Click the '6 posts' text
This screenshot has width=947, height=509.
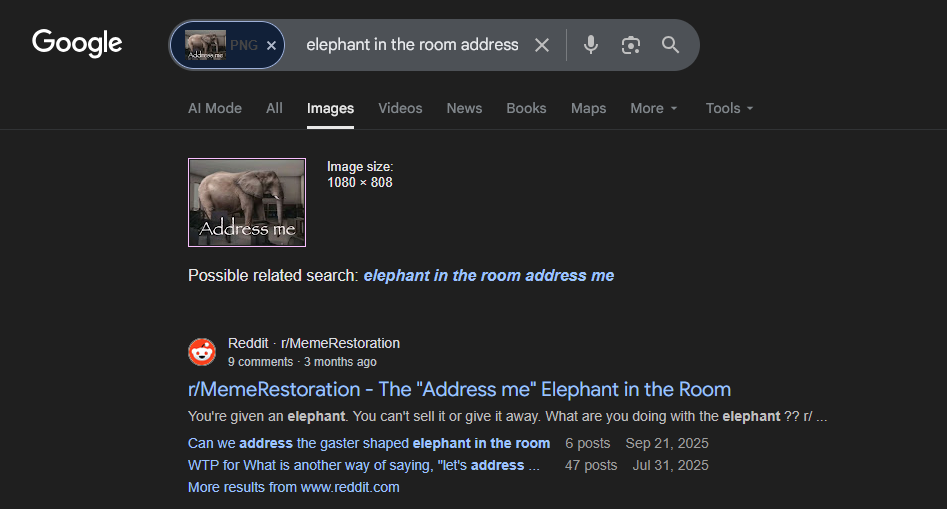click(588, 443)
